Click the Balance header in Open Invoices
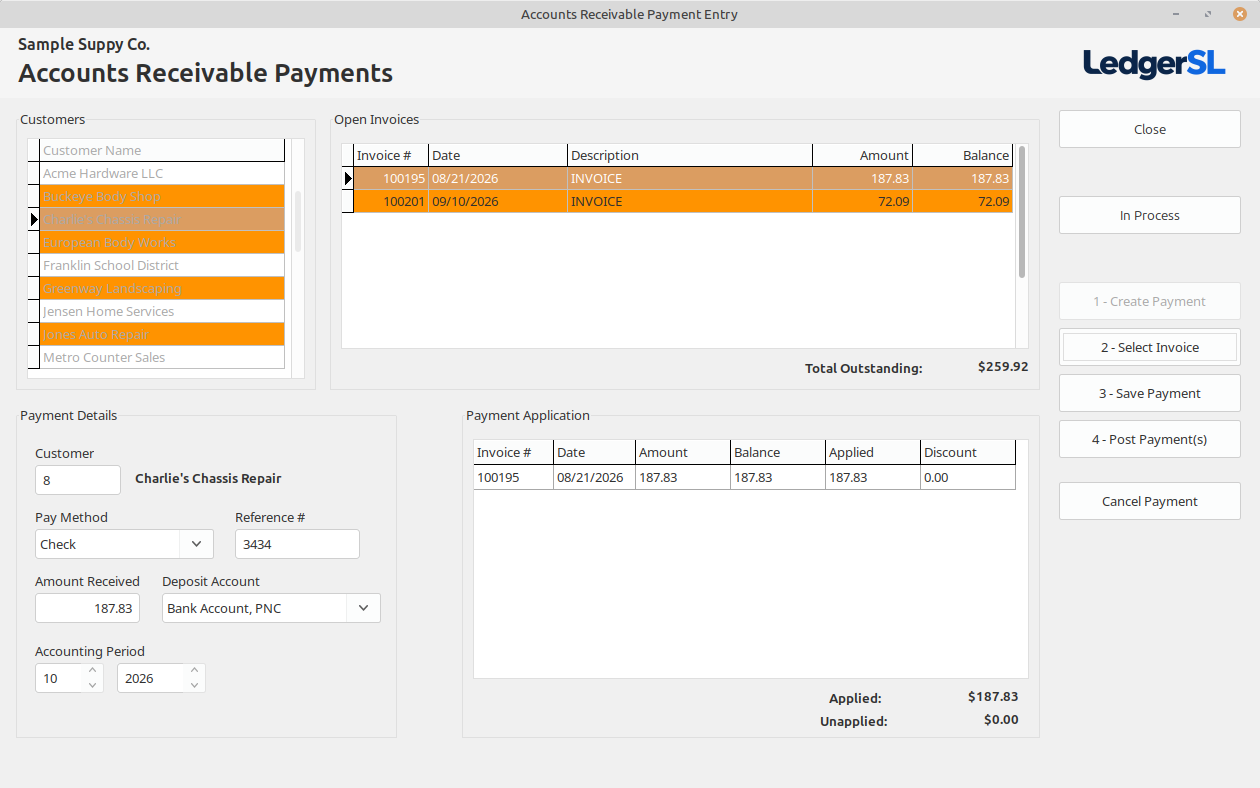This screenshot has height=788, width=1260. point(963,155)
